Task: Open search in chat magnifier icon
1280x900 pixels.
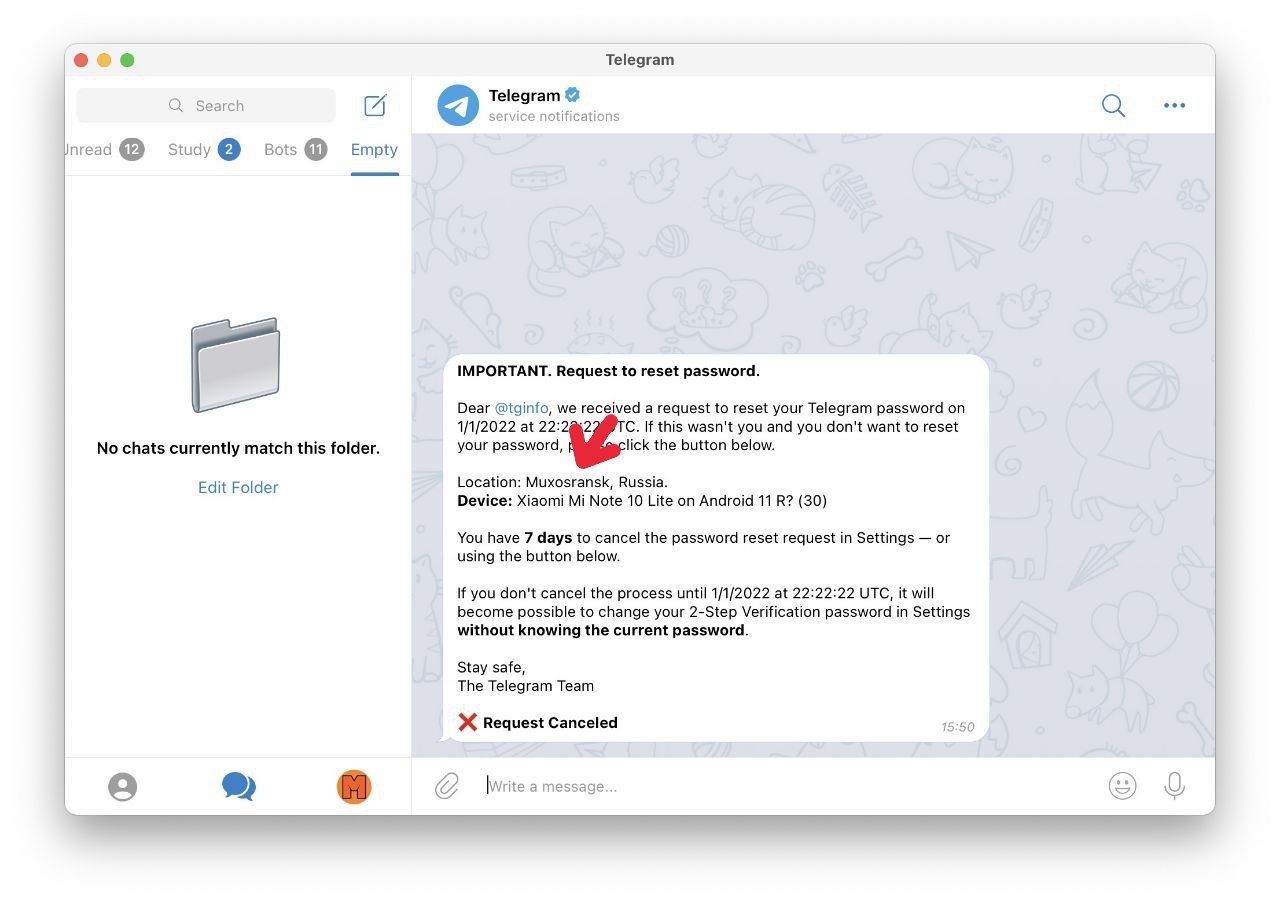Action: tap(1113, 105)
